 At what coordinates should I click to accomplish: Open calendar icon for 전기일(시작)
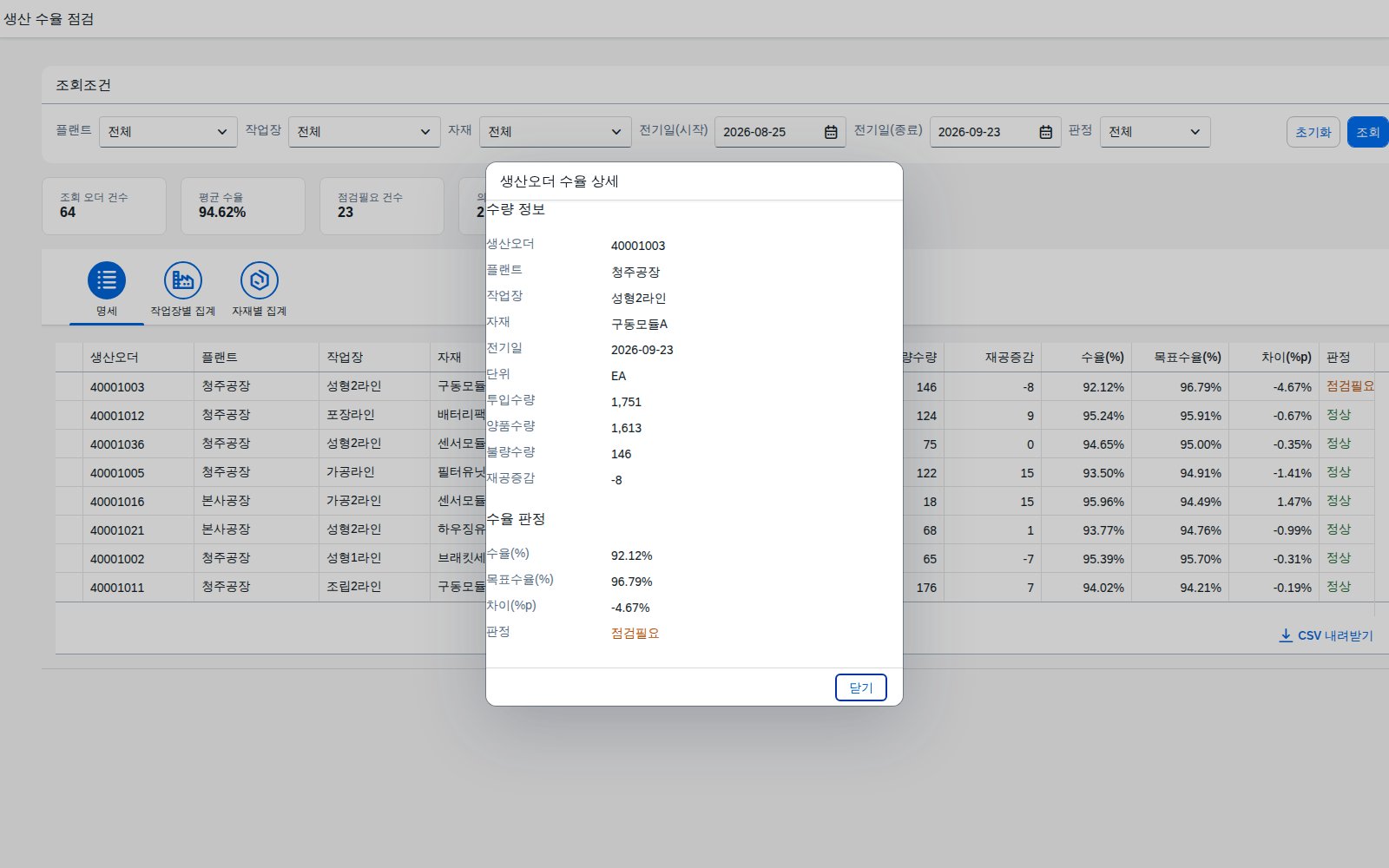pos(831,132)
